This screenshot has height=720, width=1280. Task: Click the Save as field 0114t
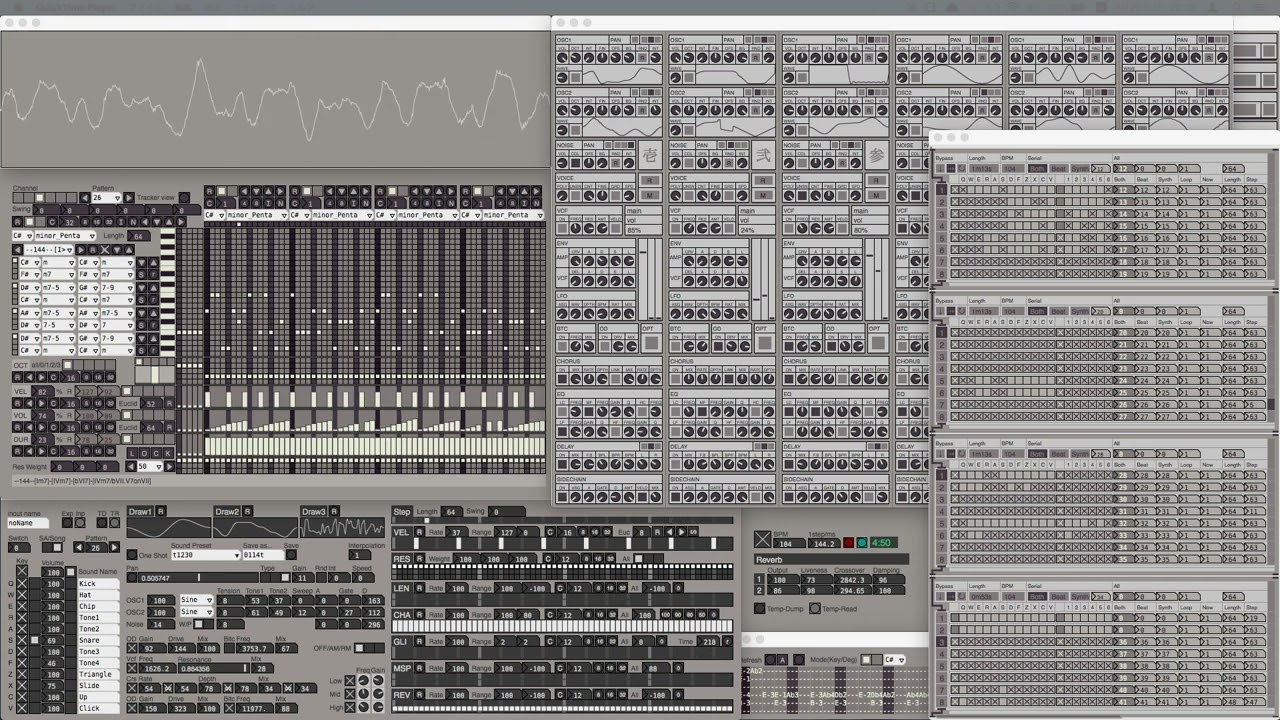coord(261,555)
